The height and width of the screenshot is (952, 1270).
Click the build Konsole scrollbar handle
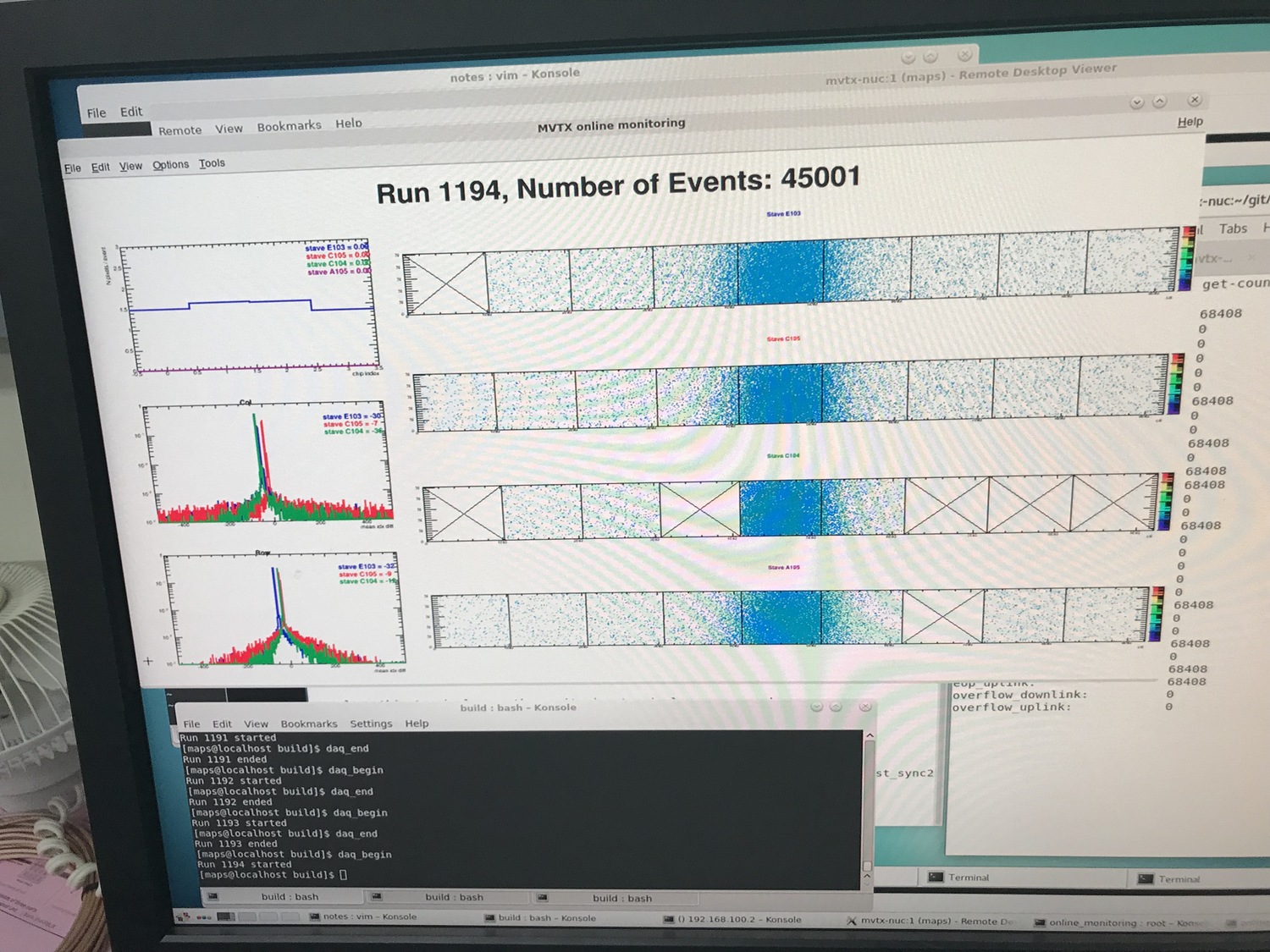[x=867, y=866]
